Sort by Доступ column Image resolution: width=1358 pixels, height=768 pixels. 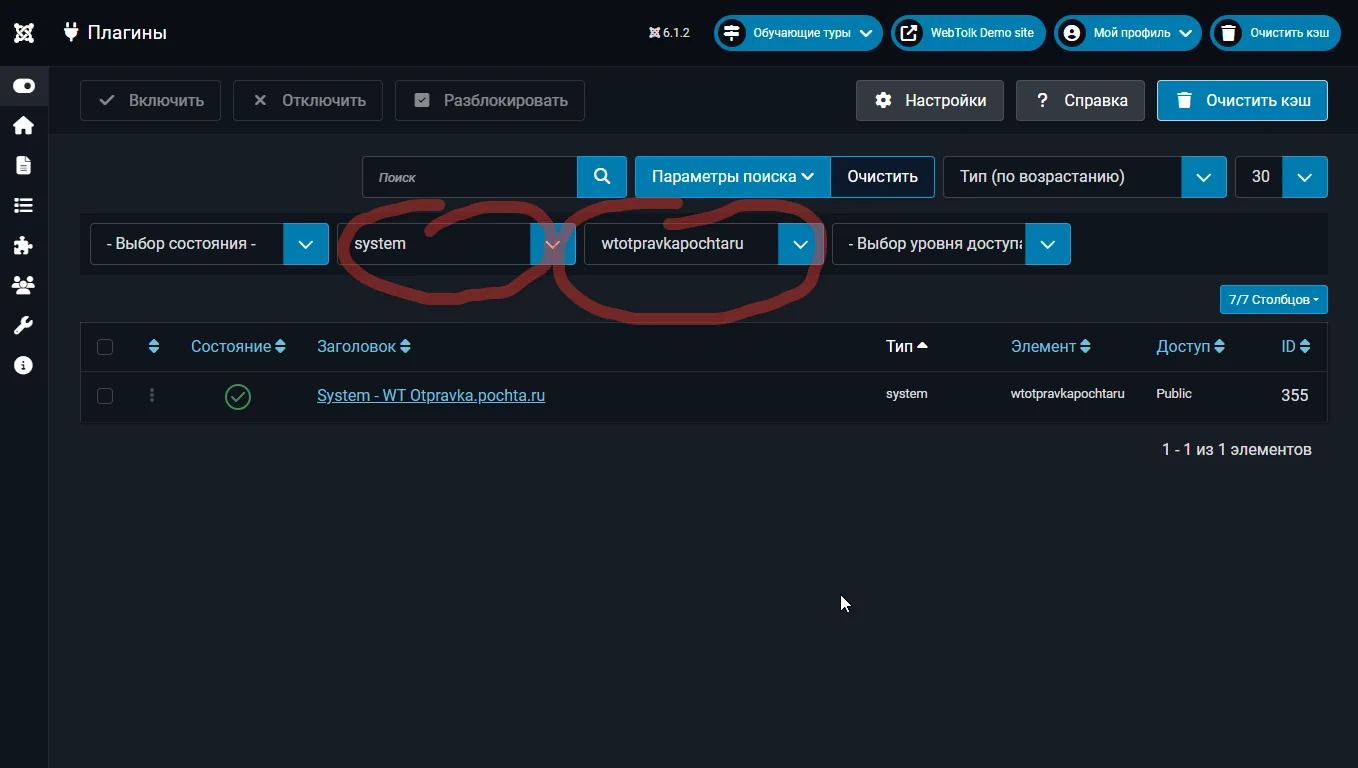(x=1190, y=347)
